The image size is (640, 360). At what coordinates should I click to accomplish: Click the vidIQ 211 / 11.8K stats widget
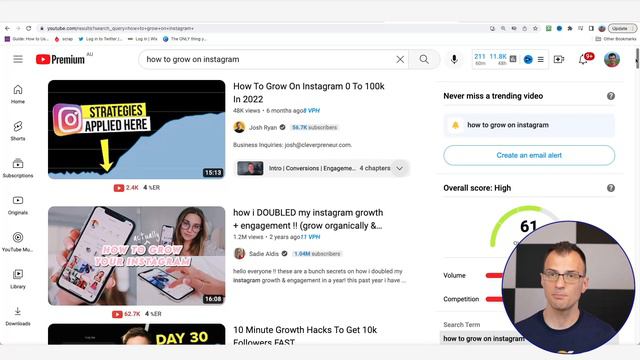coord(490,60)
